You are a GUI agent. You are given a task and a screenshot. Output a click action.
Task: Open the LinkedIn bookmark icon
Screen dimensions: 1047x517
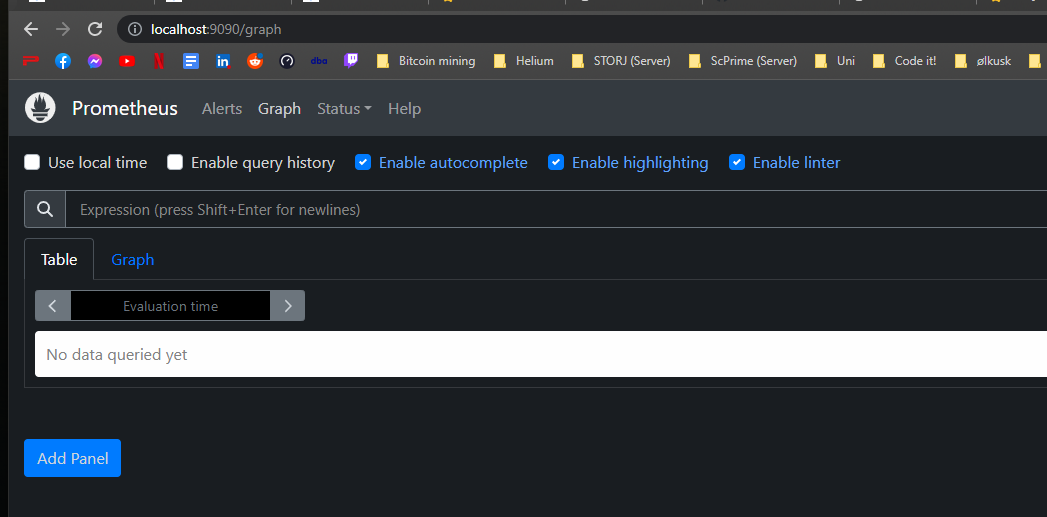(x=223, y=61)
